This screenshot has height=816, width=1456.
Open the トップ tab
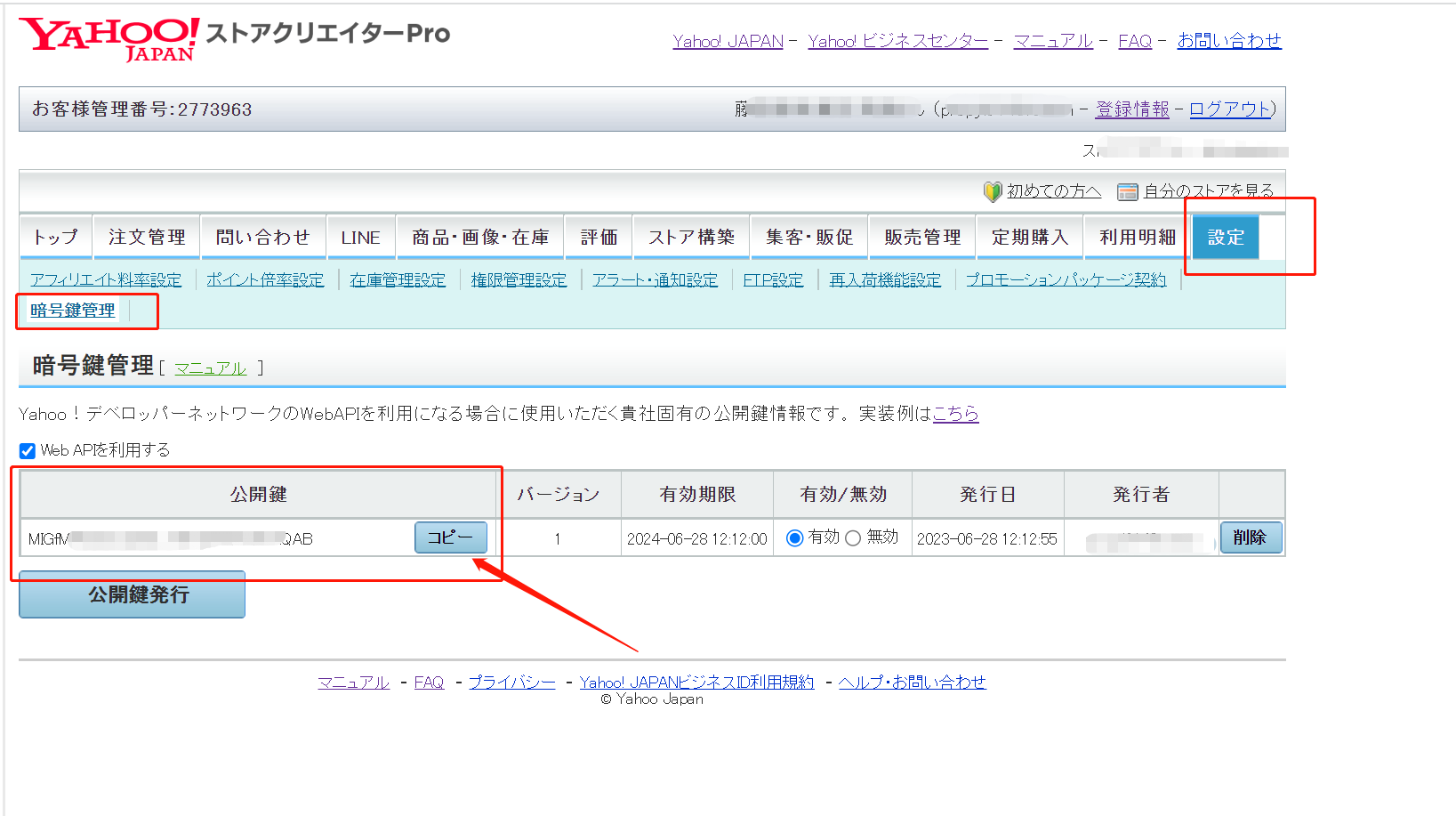[x=56, y=237]
